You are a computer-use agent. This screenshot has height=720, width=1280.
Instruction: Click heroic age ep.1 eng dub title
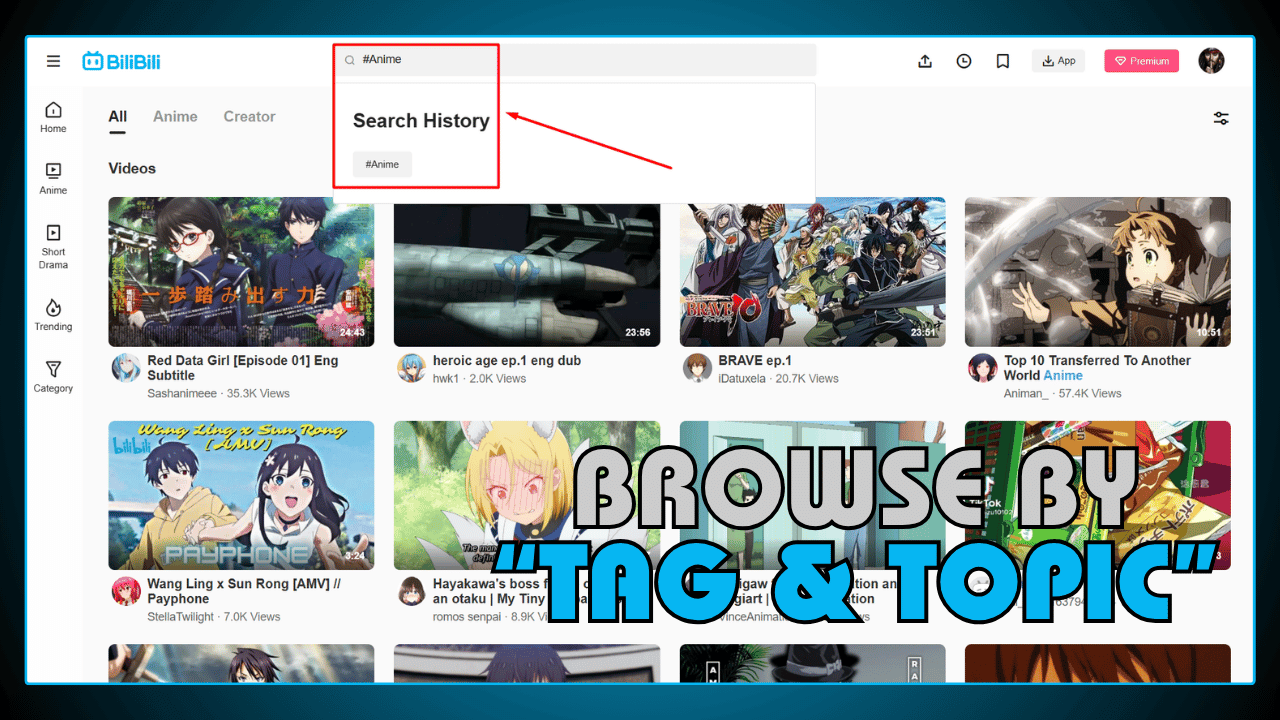507,361
